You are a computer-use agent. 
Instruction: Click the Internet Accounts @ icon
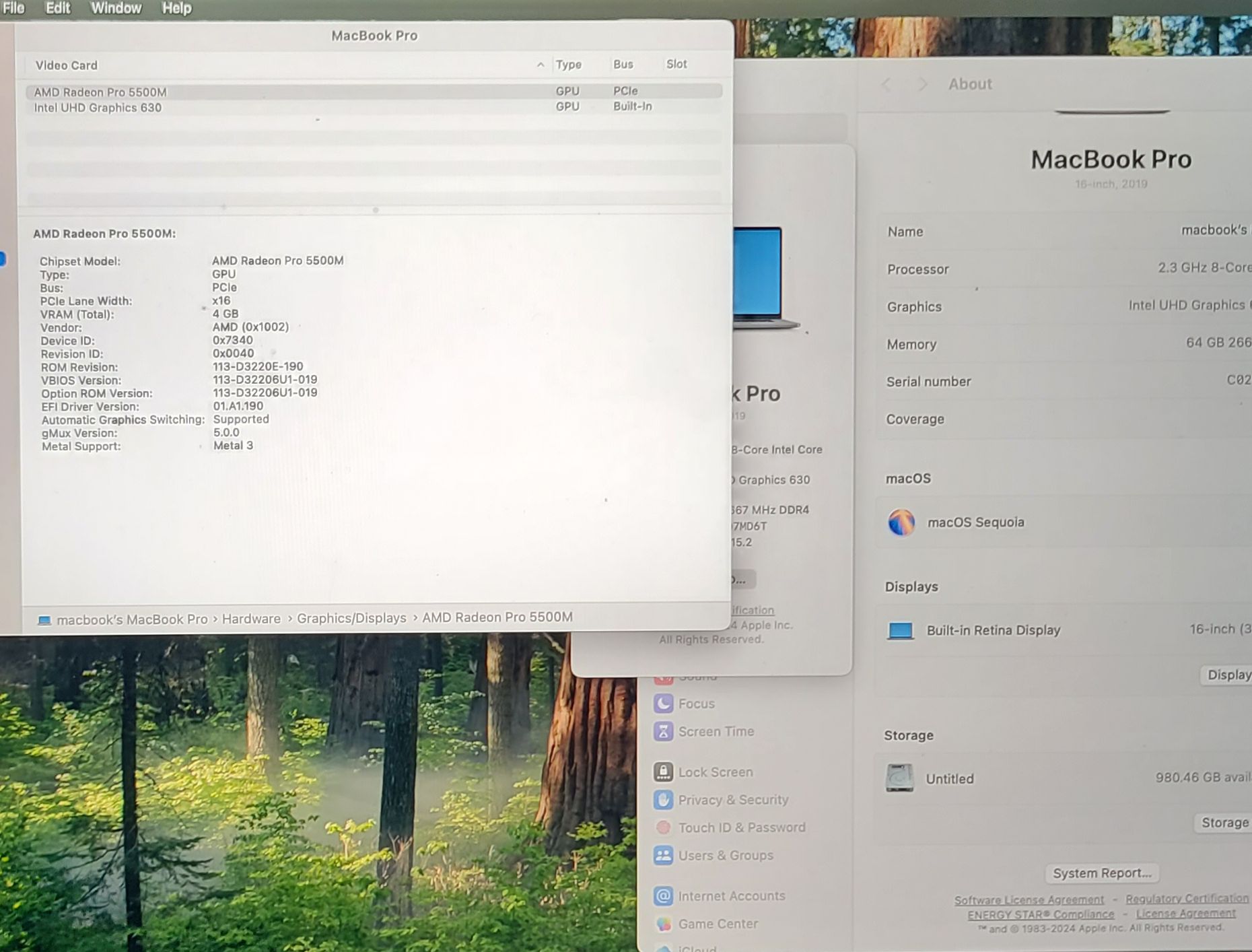(x=663, y=896)
